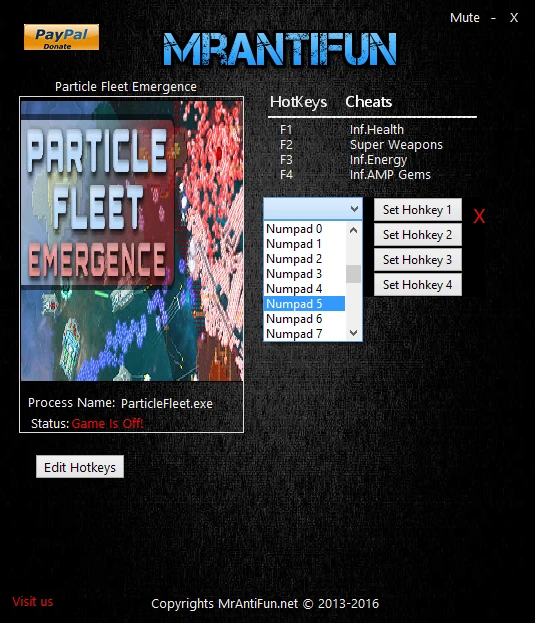Click the dropdown list scrollbar thumb

click(353, 274)
